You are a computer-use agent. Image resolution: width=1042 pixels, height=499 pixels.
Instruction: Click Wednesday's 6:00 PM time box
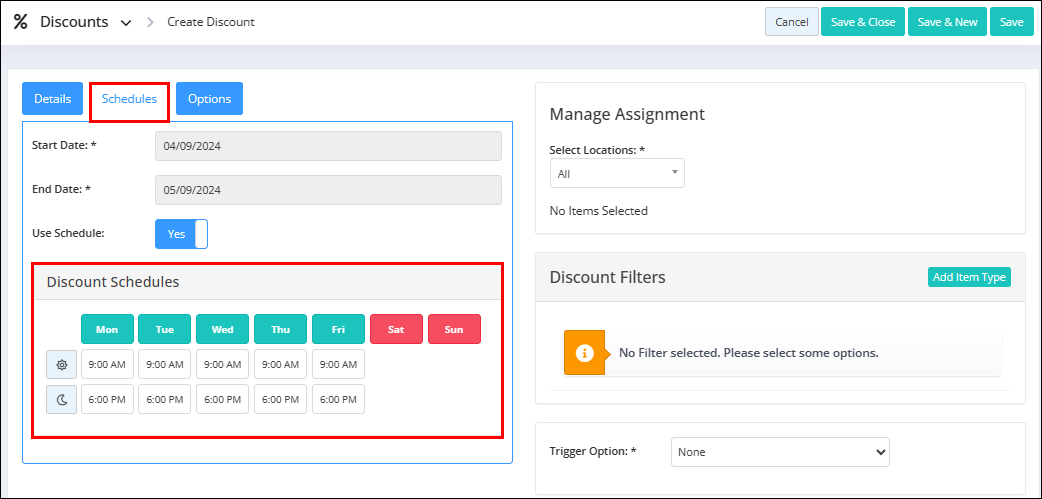coord(223,399)
